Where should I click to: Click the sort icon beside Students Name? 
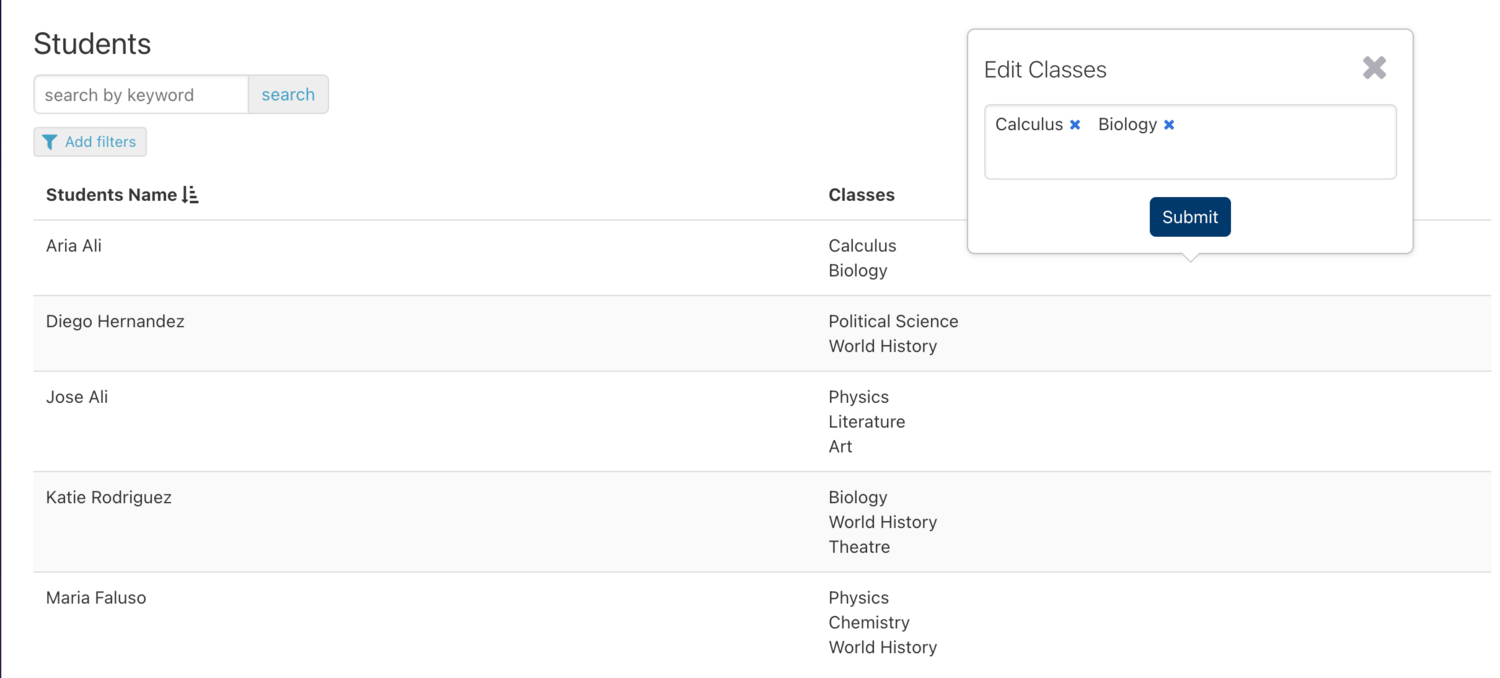191,195
